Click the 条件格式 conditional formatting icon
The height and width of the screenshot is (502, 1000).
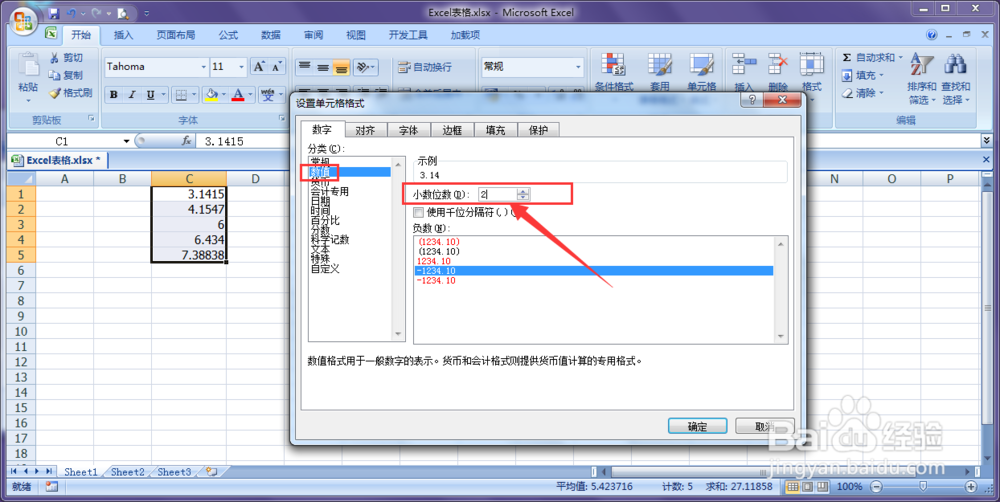(x=613, y=64)
